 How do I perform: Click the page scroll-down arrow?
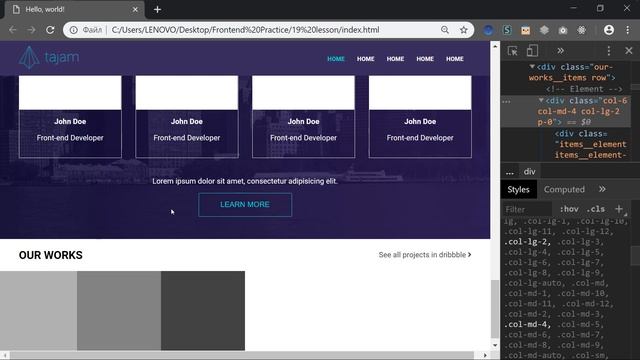pos(495,345)
